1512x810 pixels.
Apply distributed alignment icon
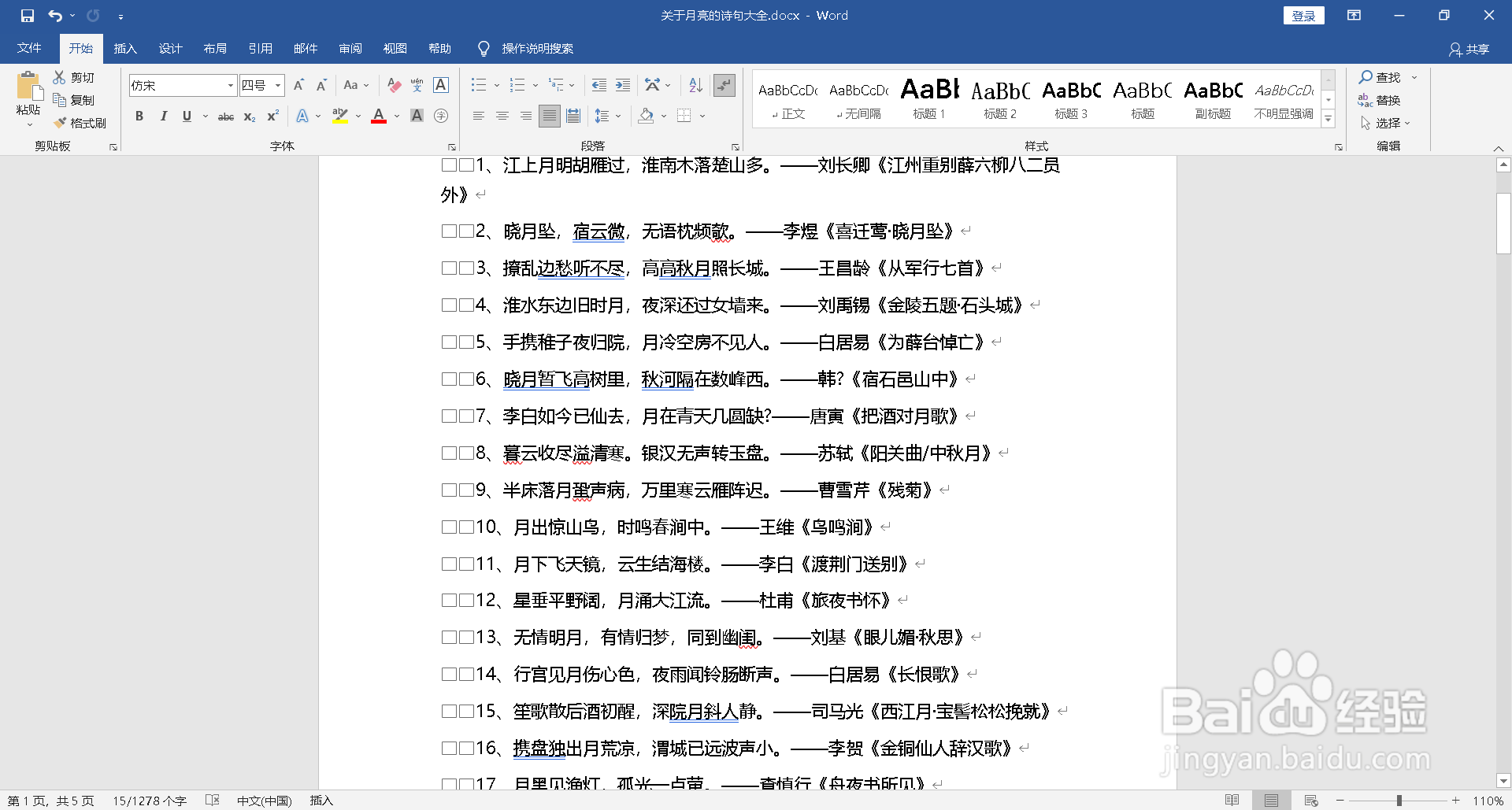coord(573,117)
